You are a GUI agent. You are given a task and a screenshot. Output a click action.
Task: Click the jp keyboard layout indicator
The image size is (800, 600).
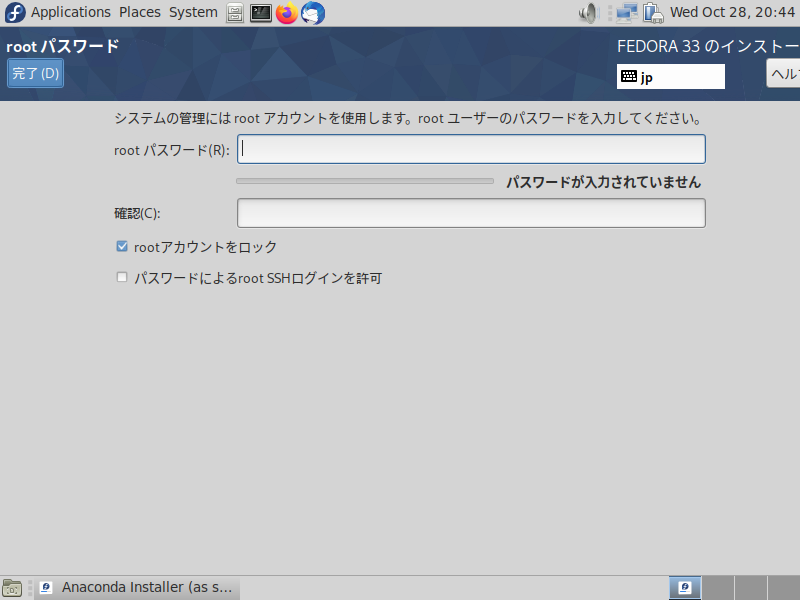(670, 77)
